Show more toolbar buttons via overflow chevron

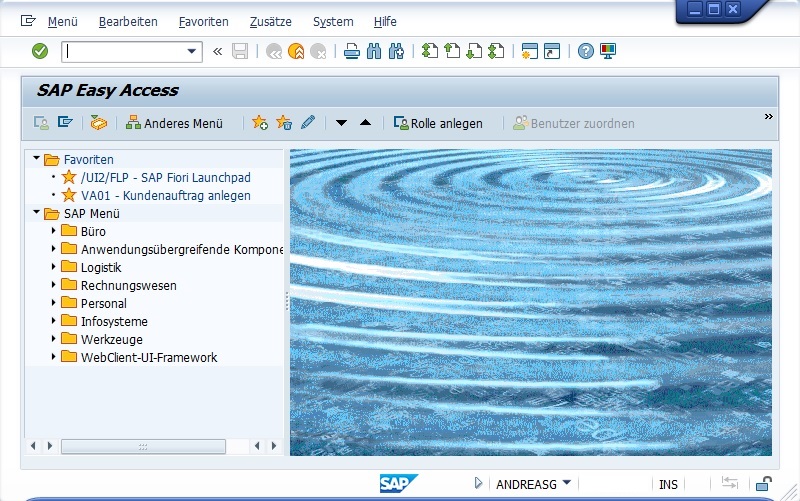(768, 117)
